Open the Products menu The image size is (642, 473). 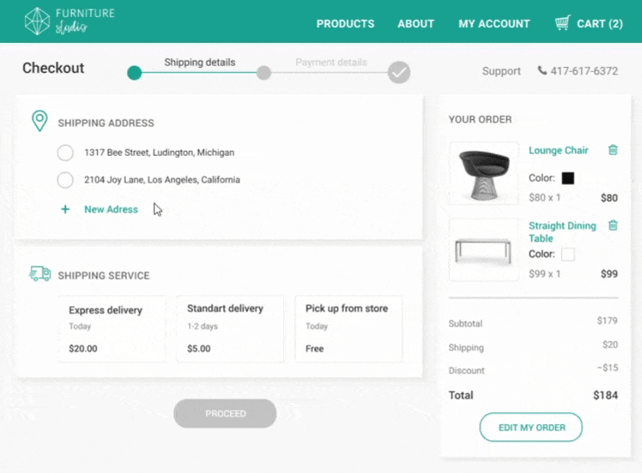345,24
